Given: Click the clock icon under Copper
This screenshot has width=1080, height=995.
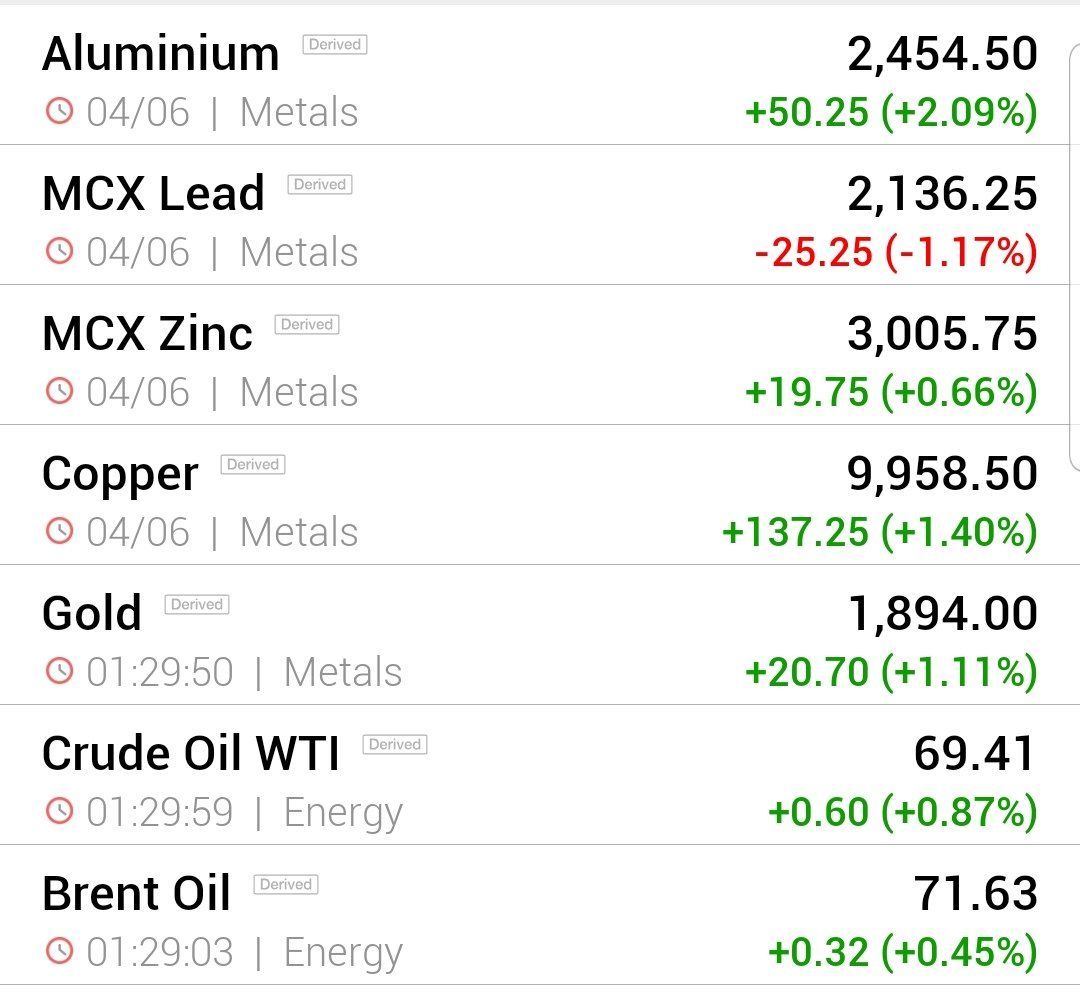Looking at the screenshot, I should pyautogui.click(x=59, y=531).
